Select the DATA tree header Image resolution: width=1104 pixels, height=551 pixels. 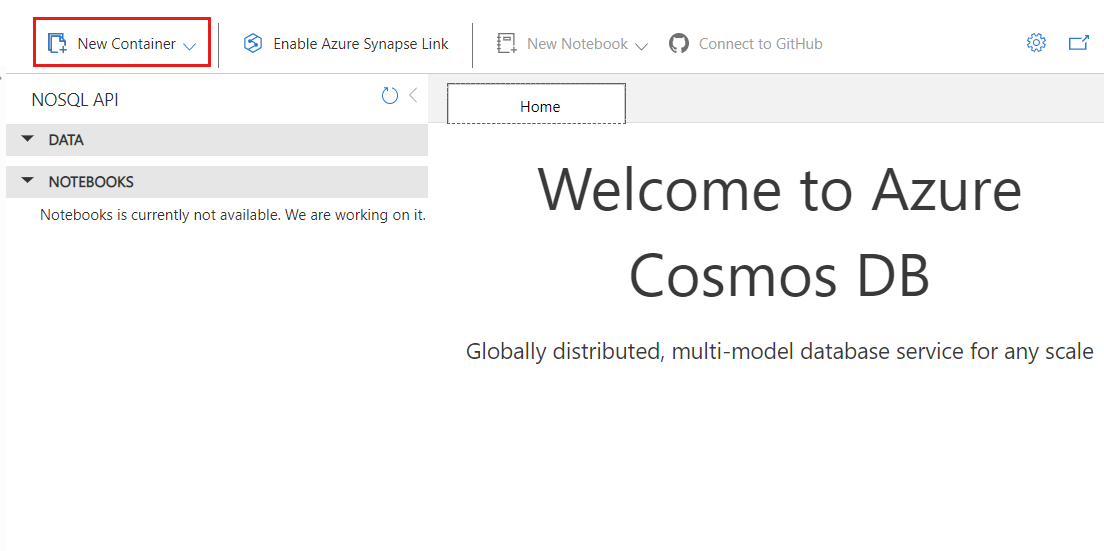(66, 140)
